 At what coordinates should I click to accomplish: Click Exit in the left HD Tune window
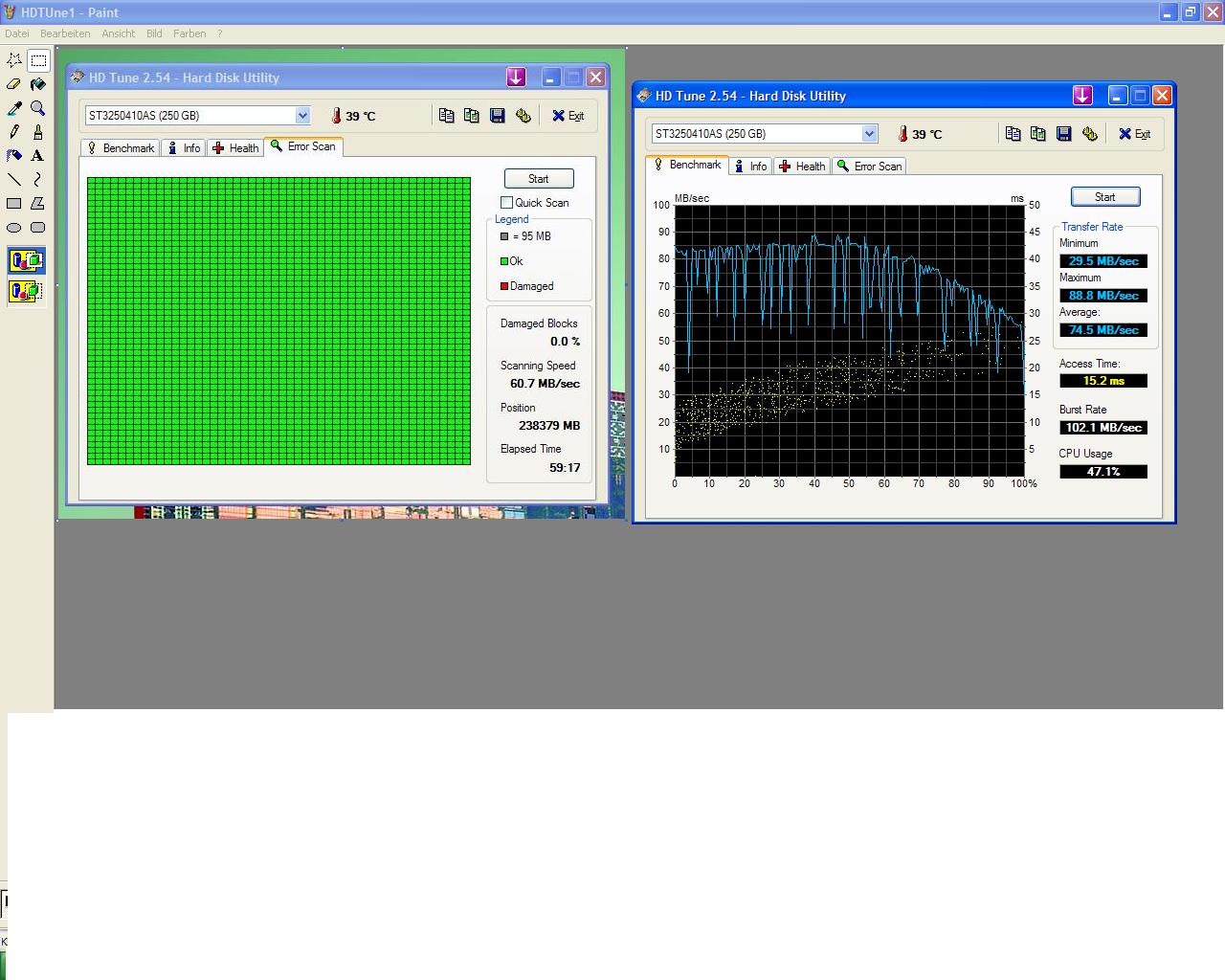(x=568, y=116)
